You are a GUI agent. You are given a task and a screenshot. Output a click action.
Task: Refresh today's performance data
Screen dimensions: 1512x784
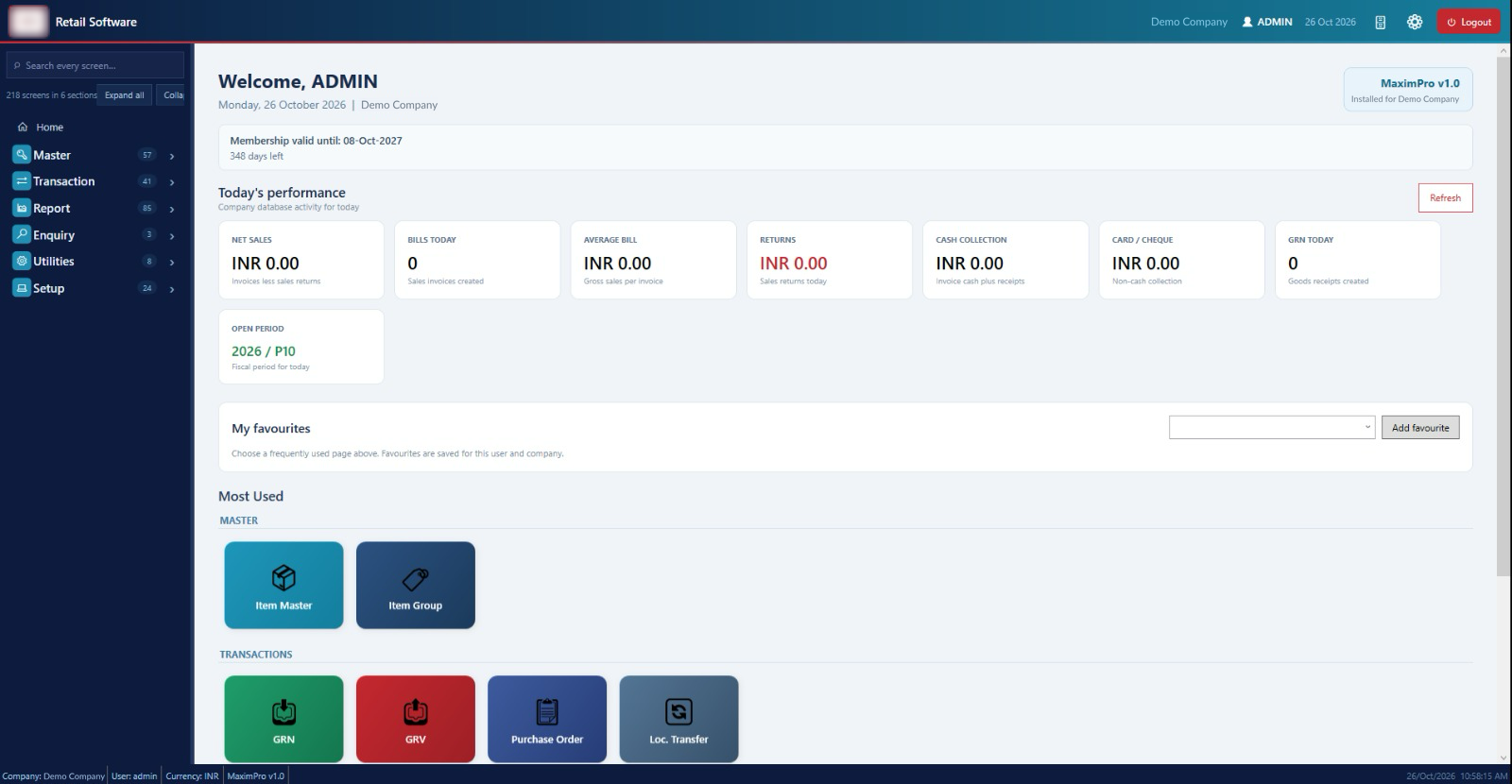(x=1445, y=197)
